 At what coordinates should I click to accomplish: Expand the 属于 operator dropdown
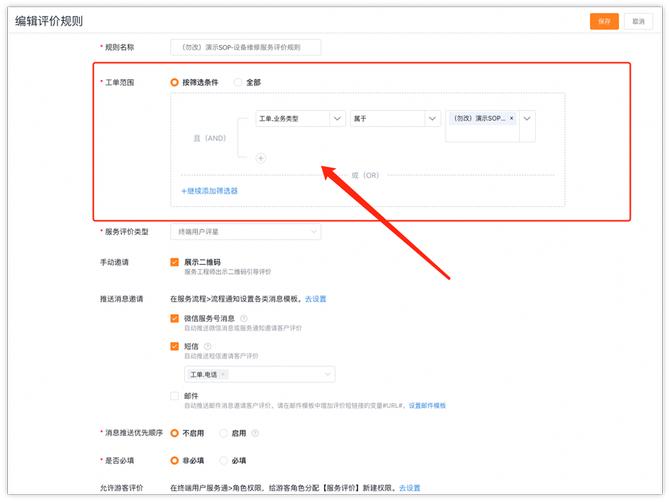click(x=395, y=119)
